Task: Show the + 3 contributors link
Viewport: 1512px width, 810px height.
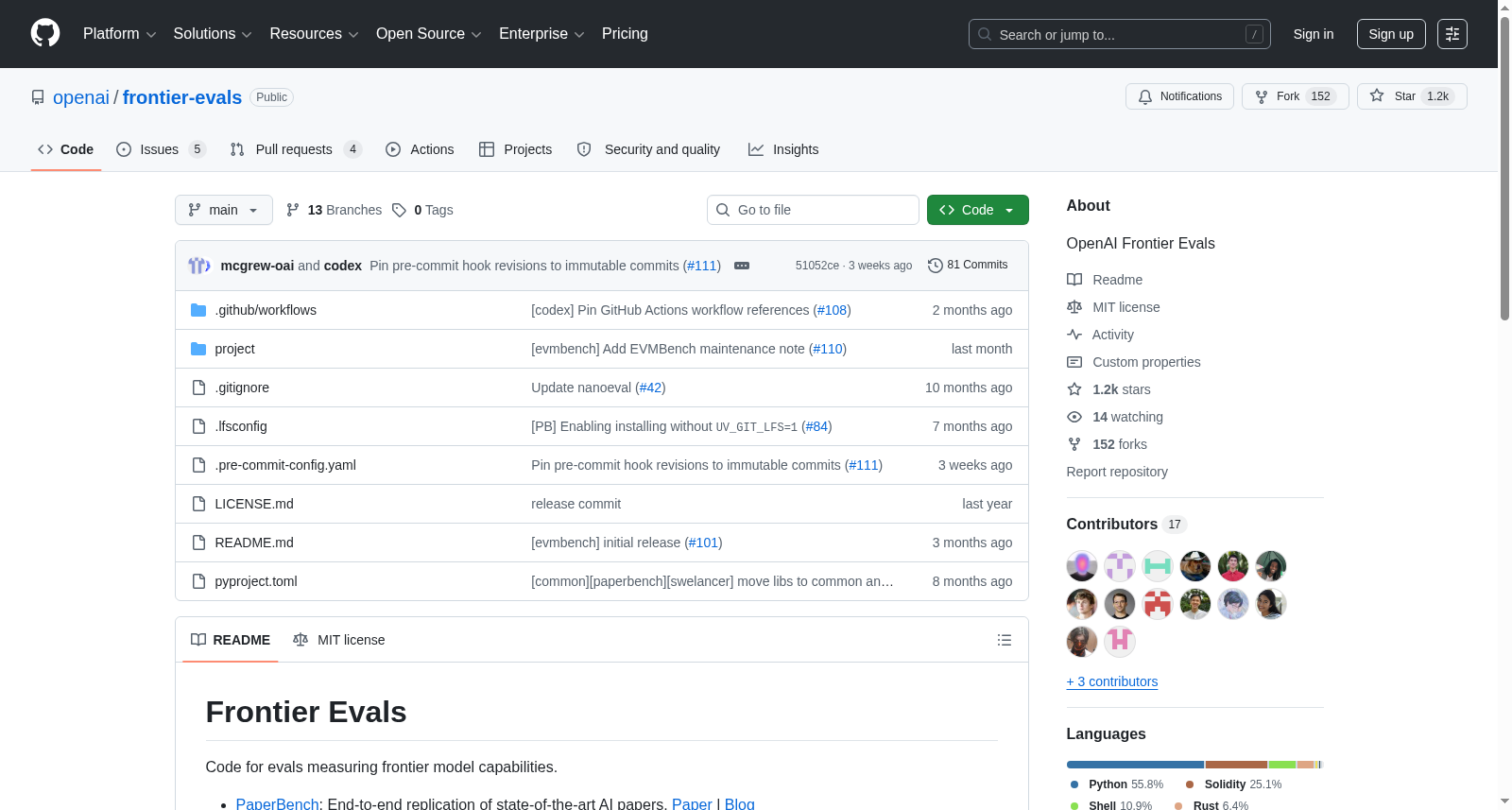Action: click(x=1112, y=681)
